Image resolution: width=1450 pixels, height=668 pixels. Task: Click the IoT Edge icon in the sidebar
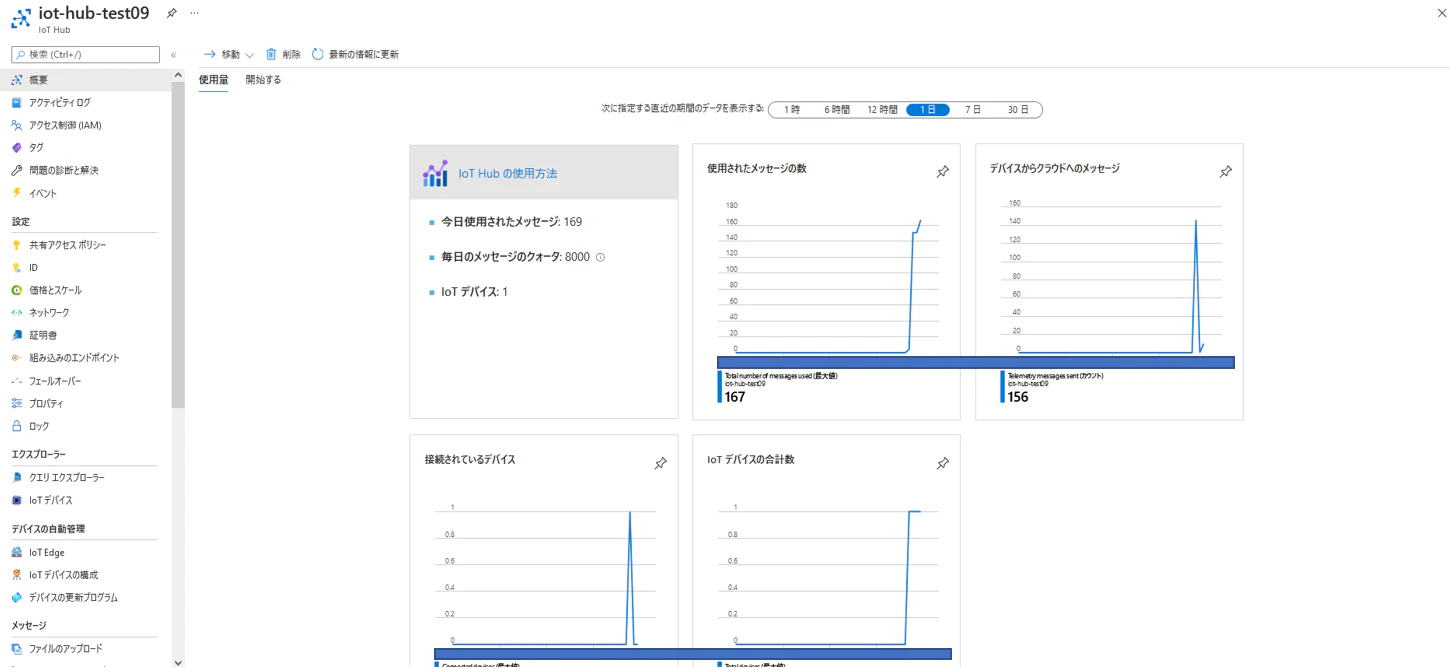[17, 552]
